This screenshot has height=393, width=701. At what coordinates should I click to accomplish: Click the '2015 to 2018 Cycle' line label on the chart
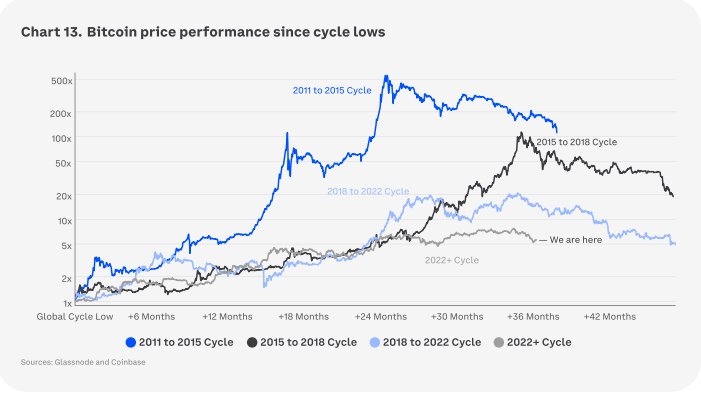tap(576, 142)
